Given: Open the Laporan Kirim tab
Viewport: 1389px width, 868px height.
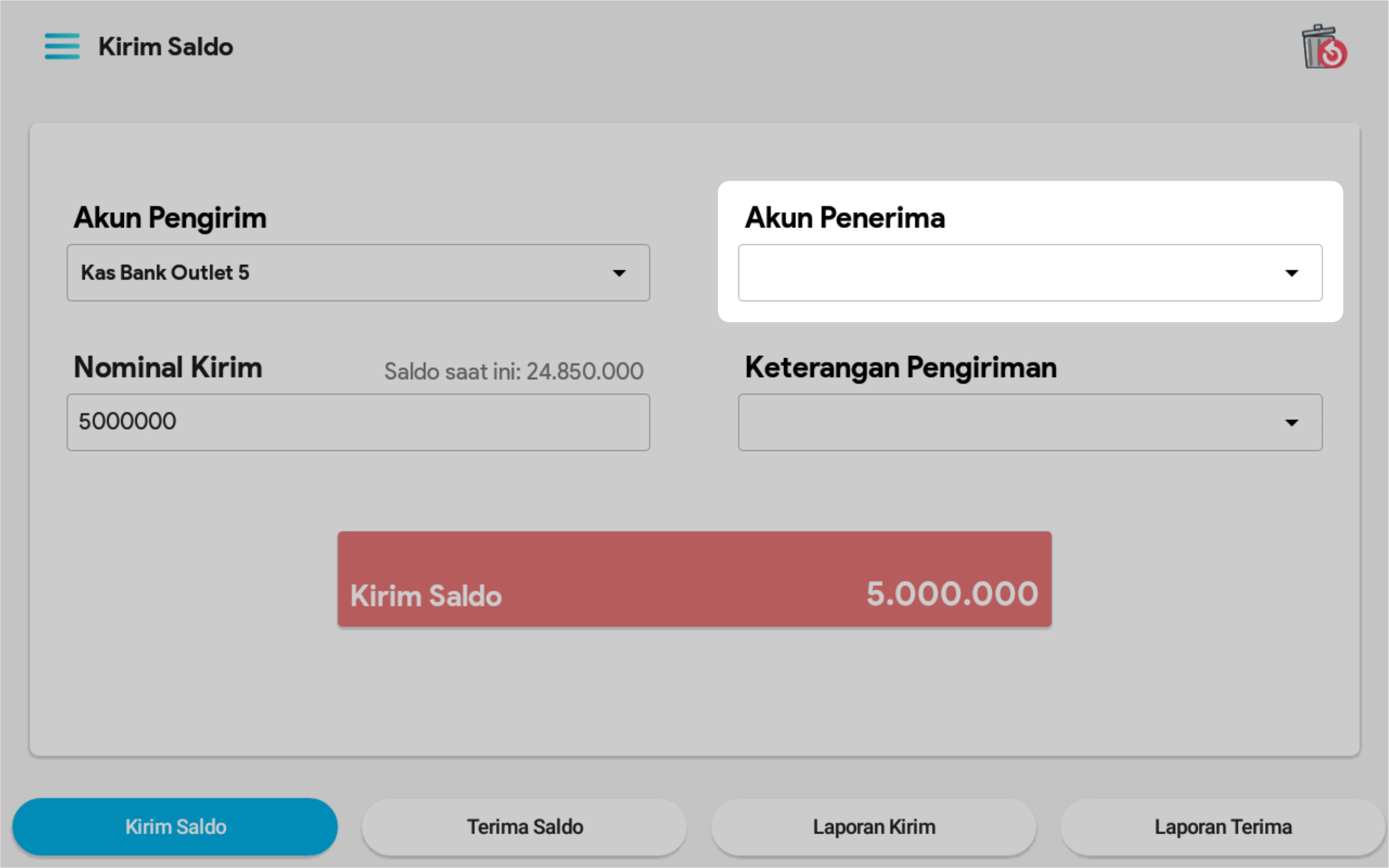Looking at the screenshot, I should pyautogui.click(x=874, y=827).
